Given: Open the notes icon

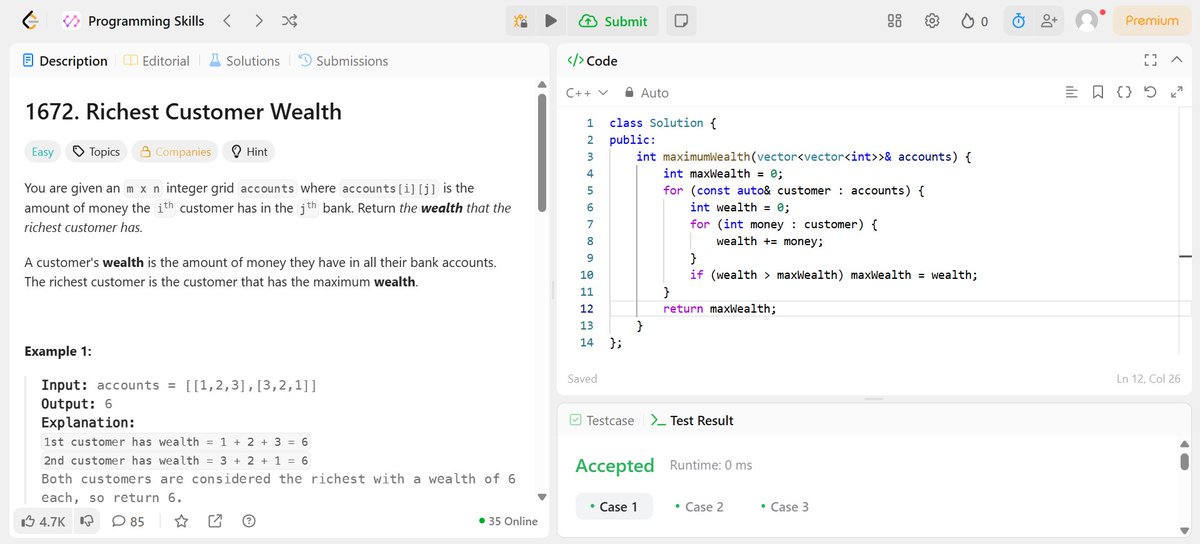Looking at the screenshot, I should [x=680, y=21].
